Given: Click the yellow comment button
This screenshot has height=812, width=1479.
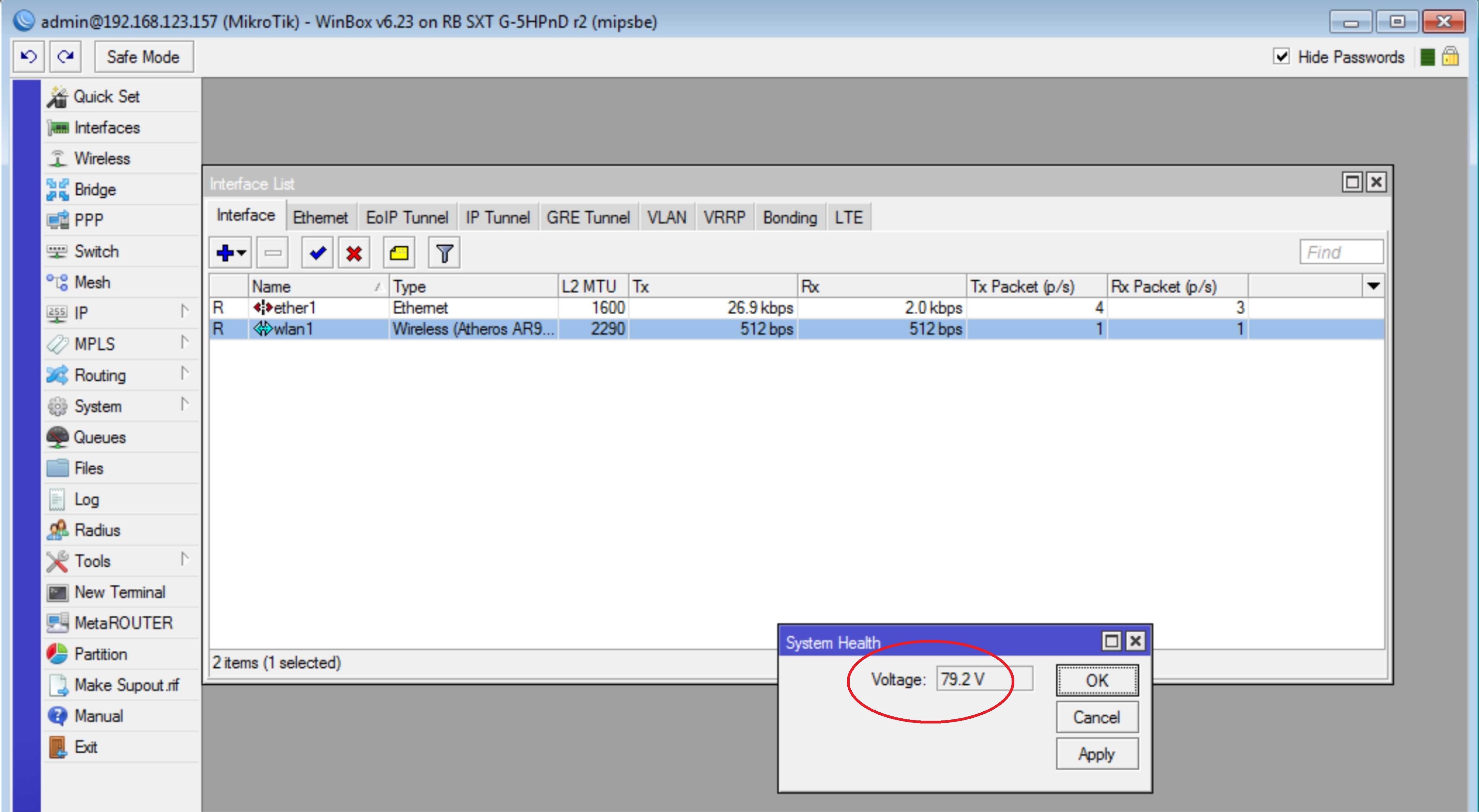Looking at the screenshot, I should [399, 252].
